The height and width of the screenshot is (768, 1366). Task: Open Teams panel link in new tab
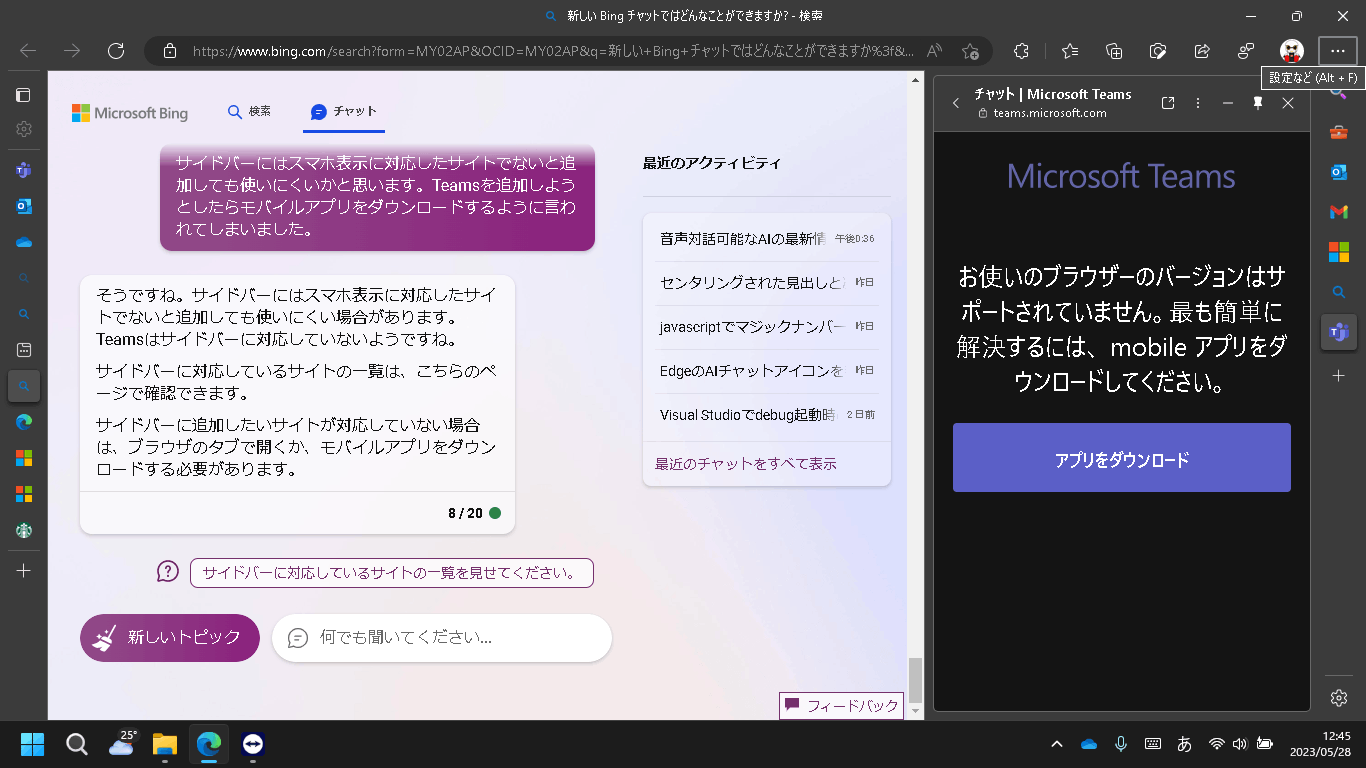[x=1167, y=103]
